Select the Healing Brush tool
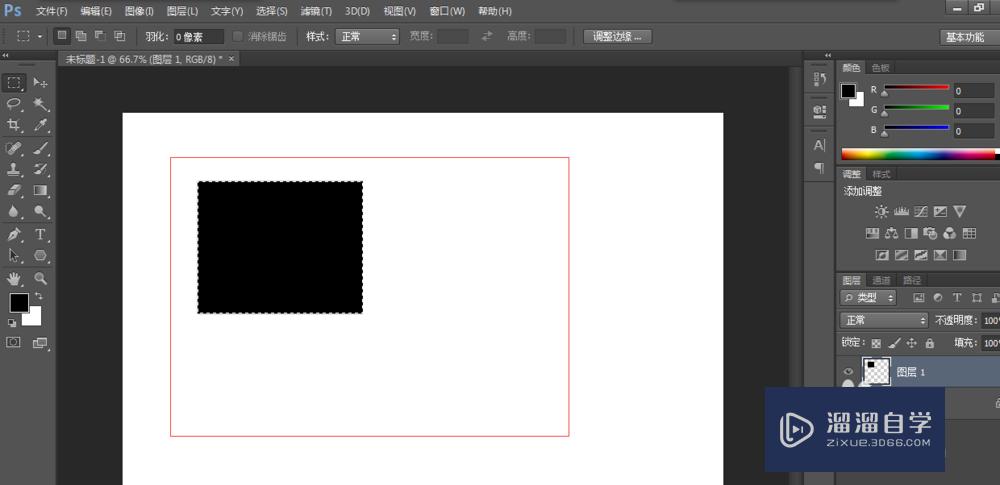 [x=14, y=149]
